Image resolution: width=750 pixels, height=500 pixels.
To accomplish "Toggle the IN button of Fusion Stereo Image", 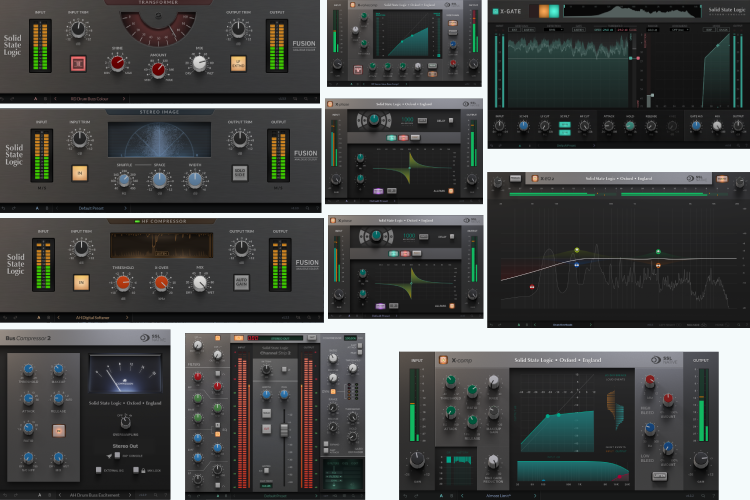I will click(x=80, y=173).
